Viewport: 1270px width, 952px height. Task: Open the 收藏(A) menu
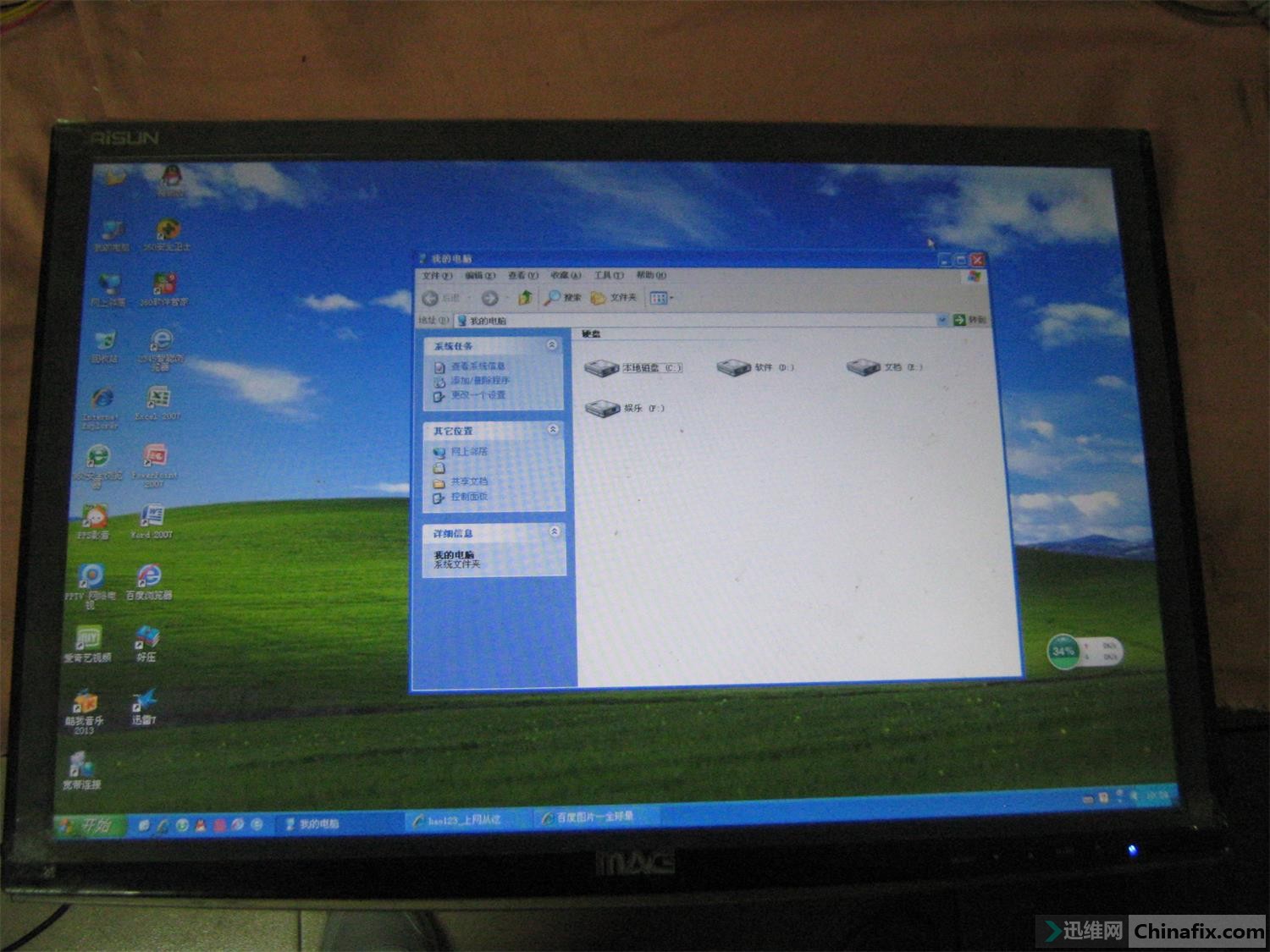(566, 275)
